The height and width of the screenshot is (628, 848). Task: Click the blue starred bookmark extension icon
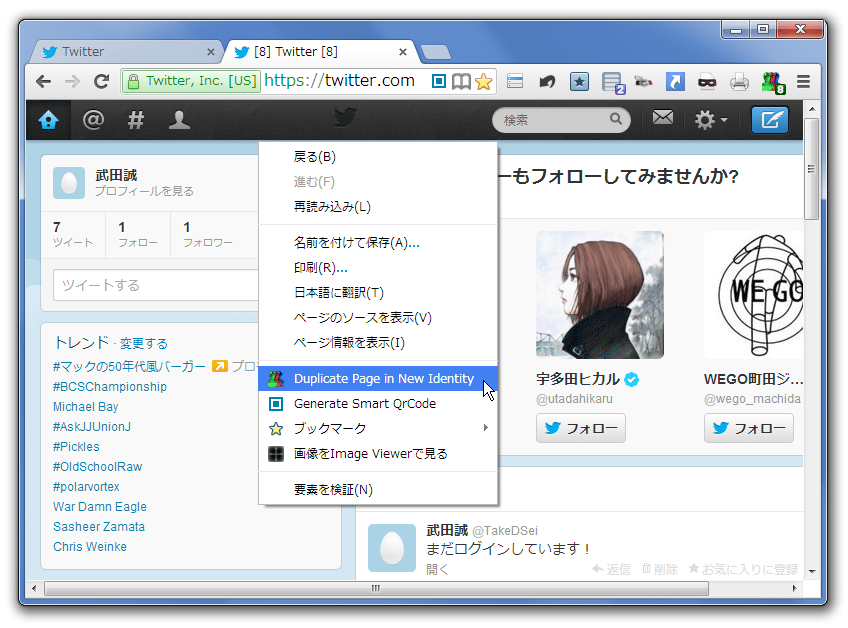pos(579,82)
